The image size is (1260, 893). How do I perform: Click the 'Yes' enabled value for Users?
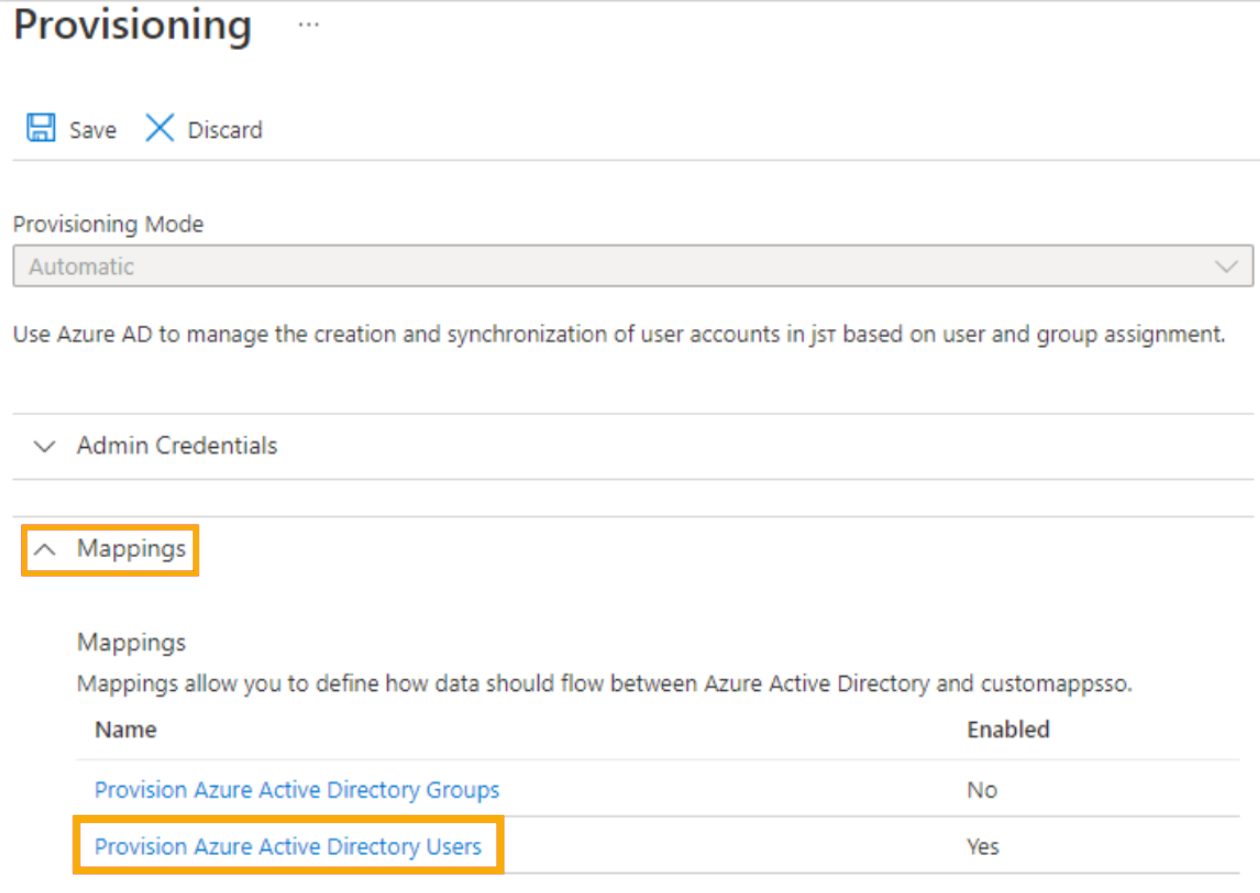[982, 847]
